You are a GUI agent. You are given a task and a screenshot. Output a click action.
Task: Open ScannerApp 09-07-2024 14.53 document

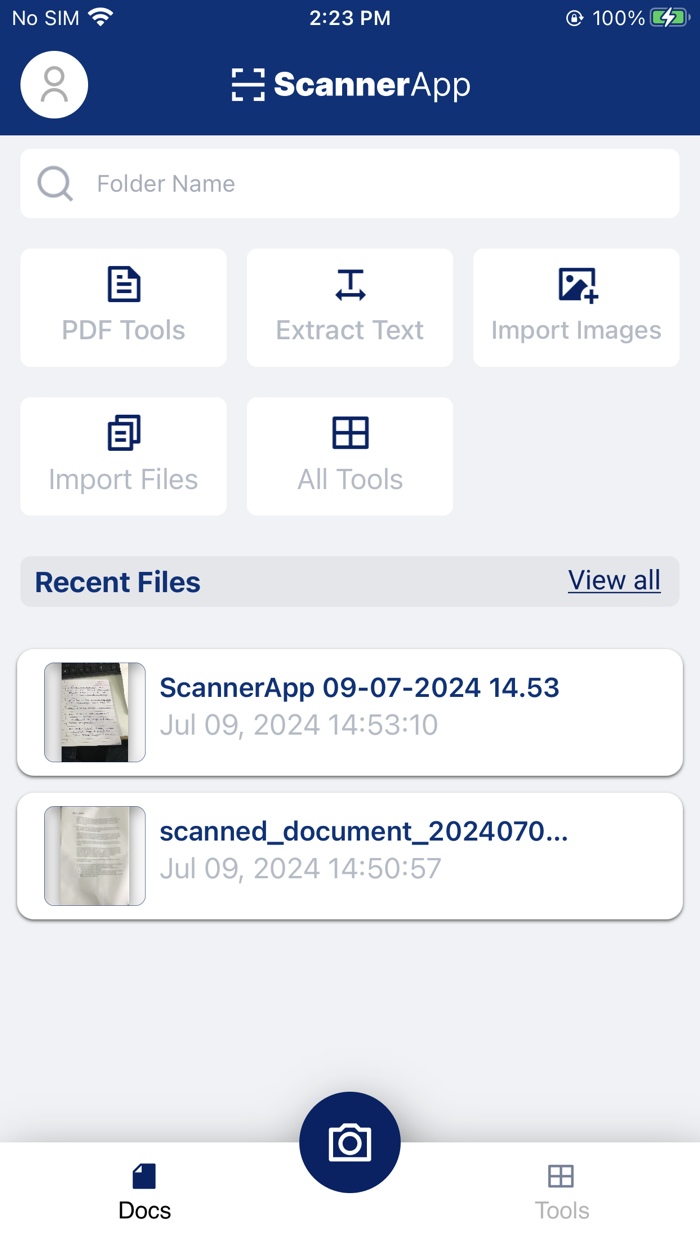pos(360,687)
